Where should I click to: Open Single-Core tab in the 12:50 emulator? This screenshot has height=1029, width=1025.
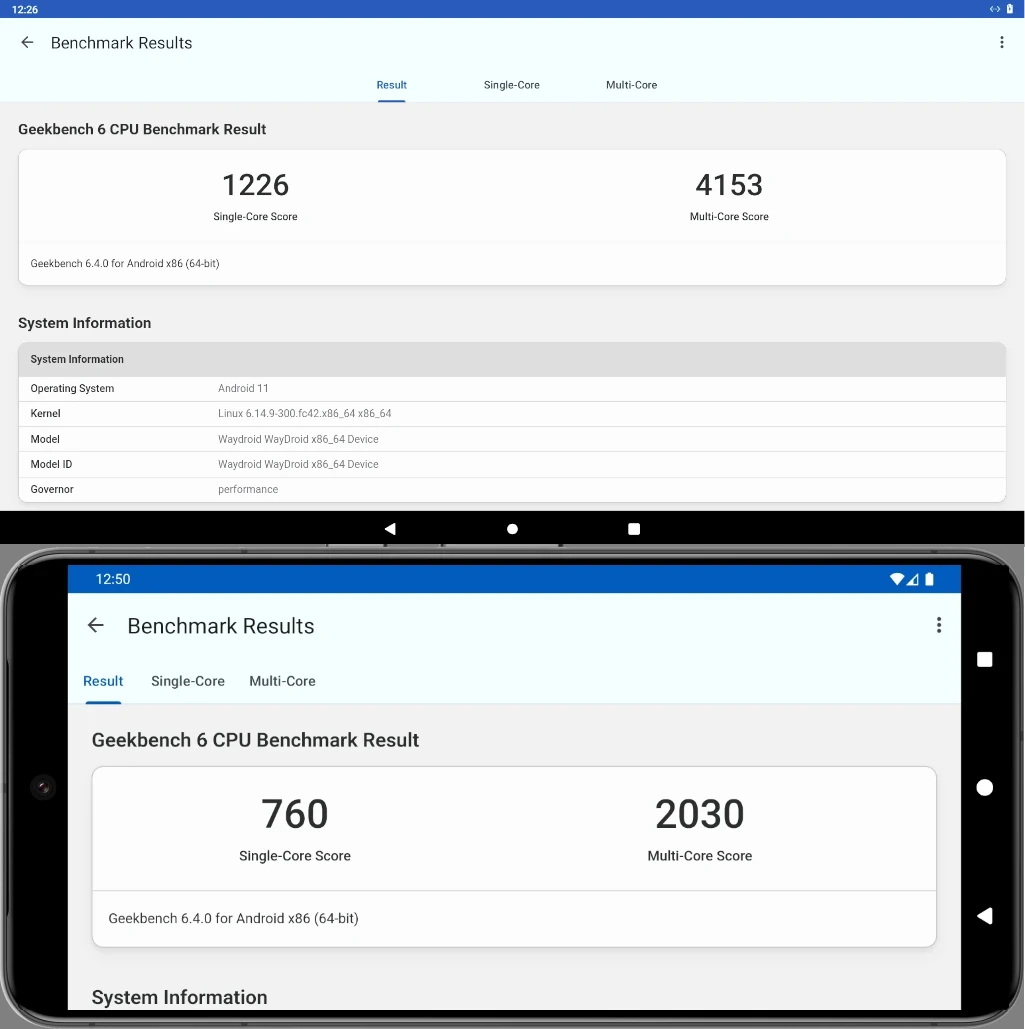[x=188, y=681]
